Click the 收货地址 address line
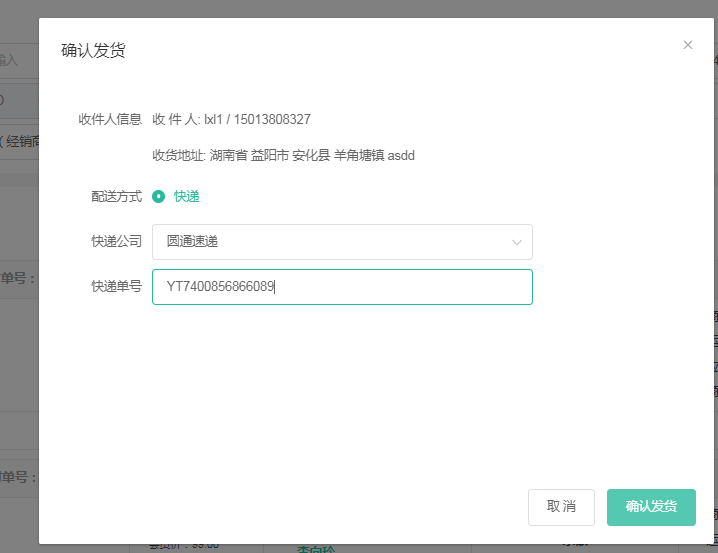Screen dimensions: 718x553 (283, 155)
